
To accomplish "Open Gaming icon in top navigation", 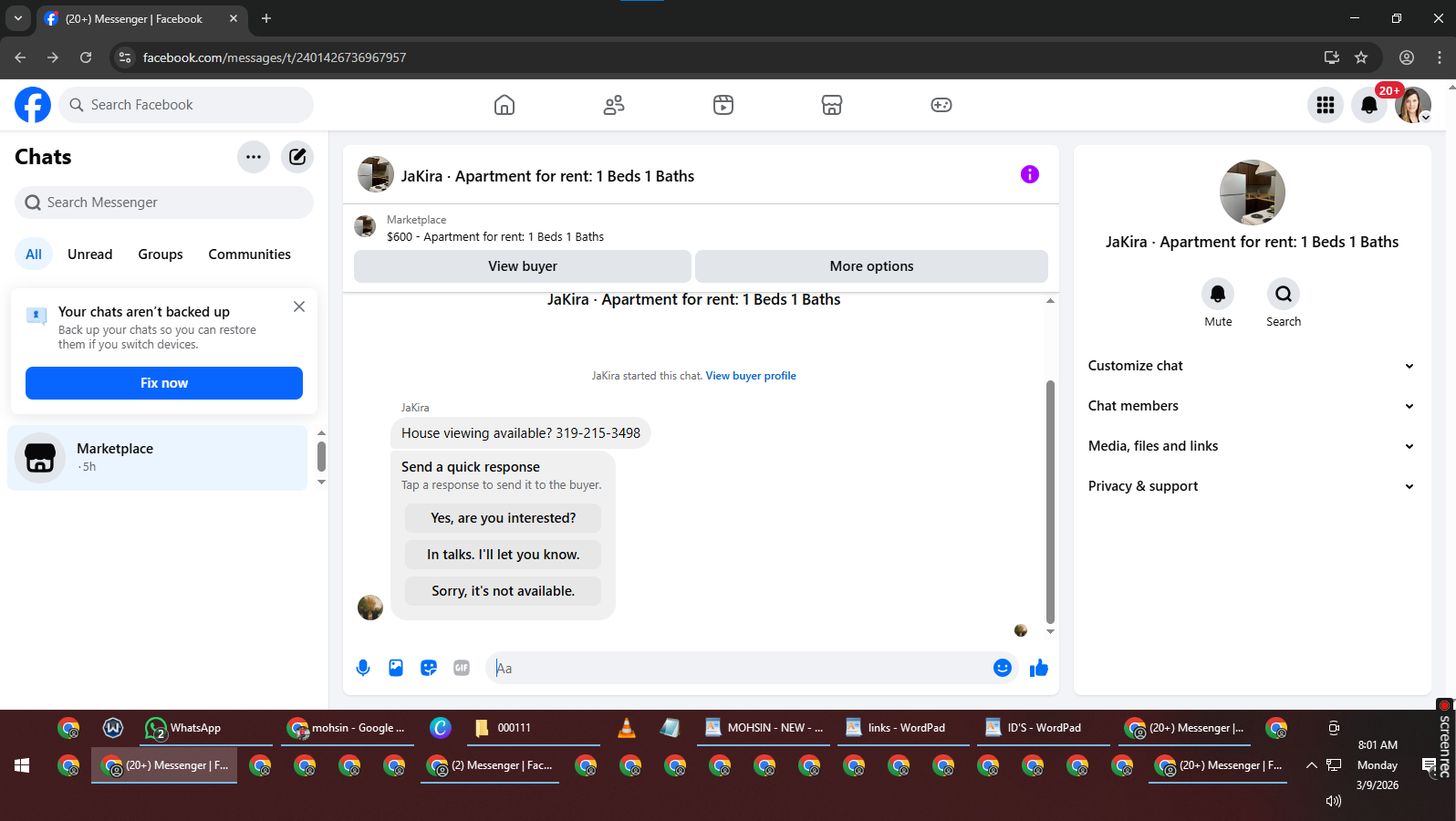I will pos(941,105).
